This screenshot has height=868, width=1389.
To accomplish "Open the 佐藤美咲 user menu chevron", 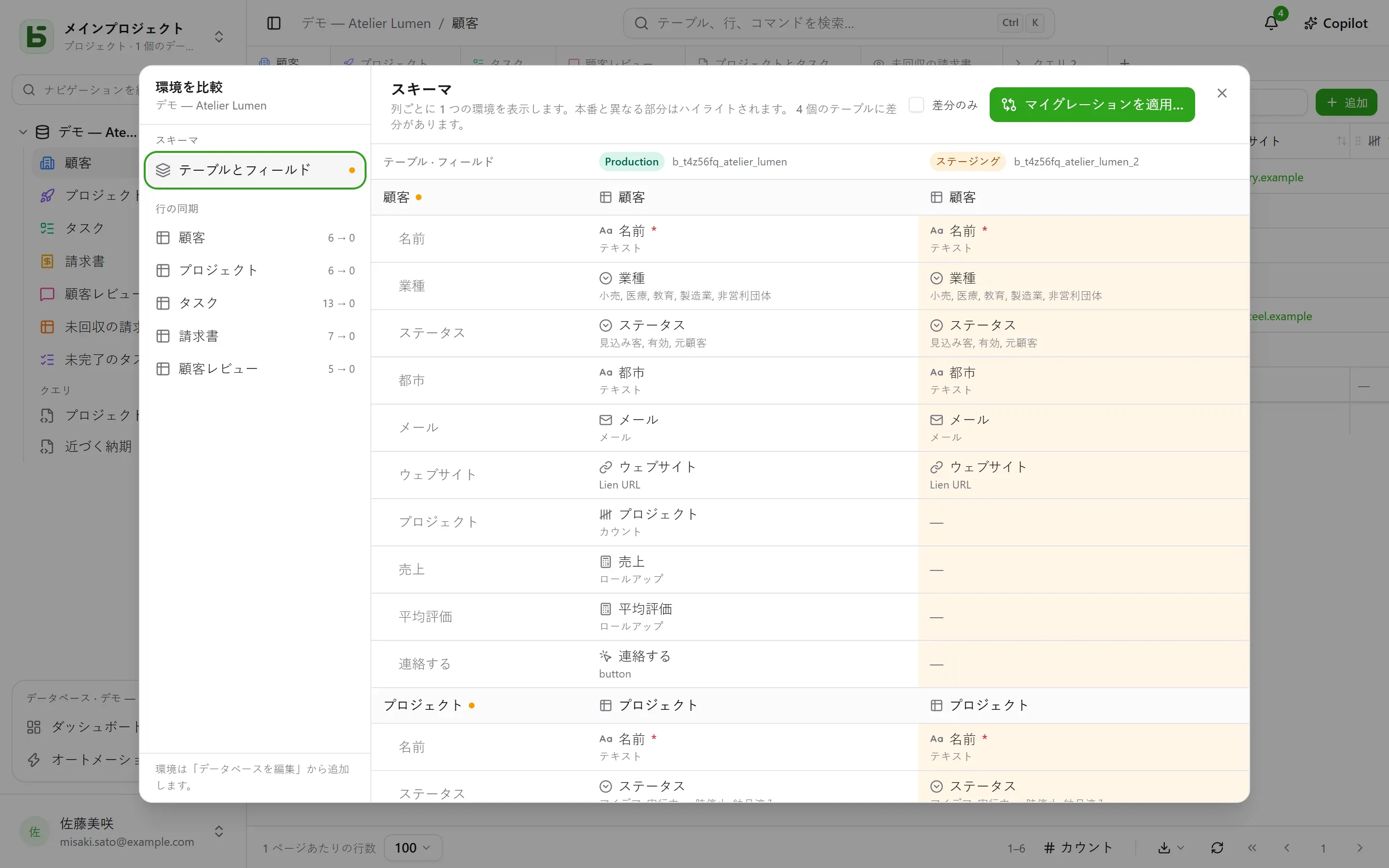I will click(218, 831).
